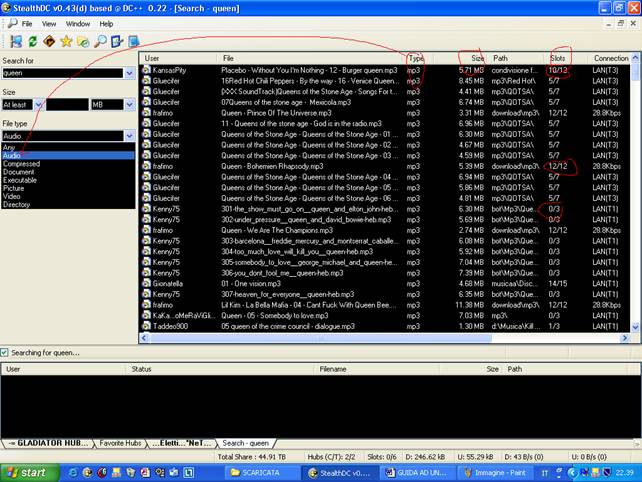Open SCARICATA folder from taskbar
This screenshot has width=642, height=482.
coord(262,473)
